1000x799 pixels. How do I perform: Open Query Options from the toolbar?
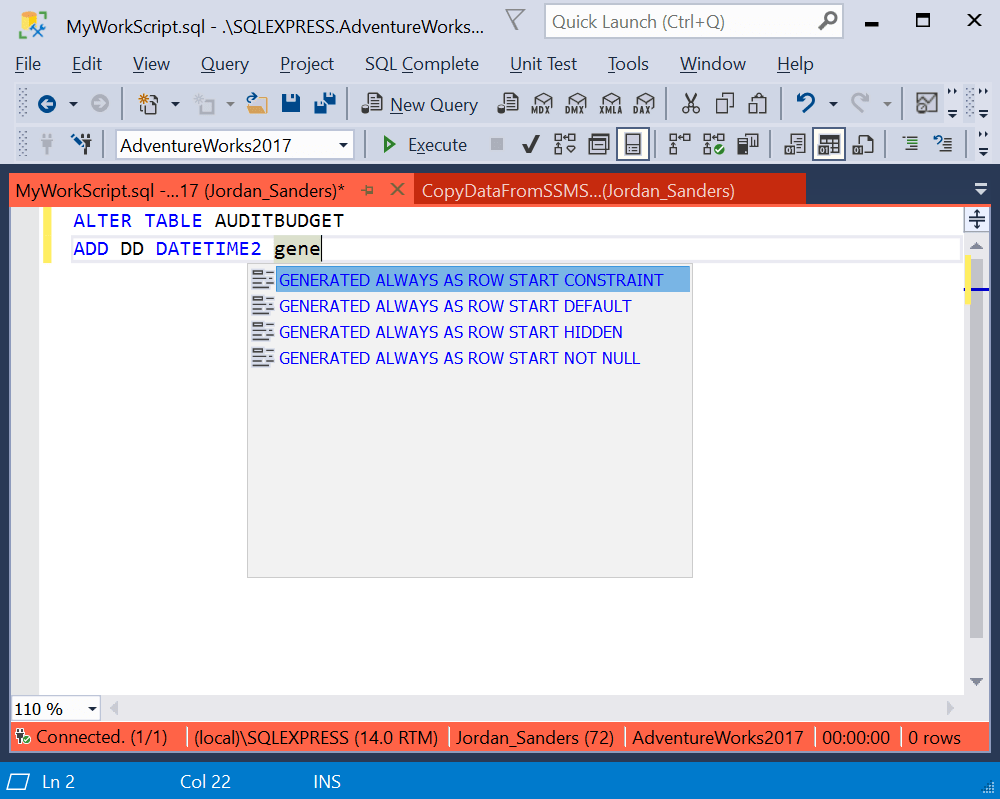[599, 144]
